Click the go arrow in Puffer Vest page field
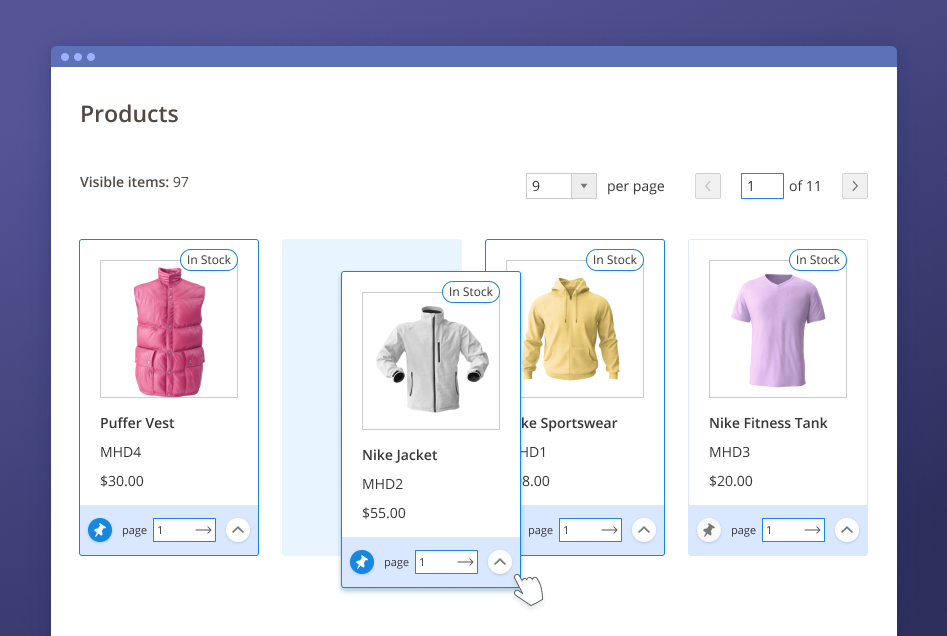947x636 pixels. click(203, 530)
